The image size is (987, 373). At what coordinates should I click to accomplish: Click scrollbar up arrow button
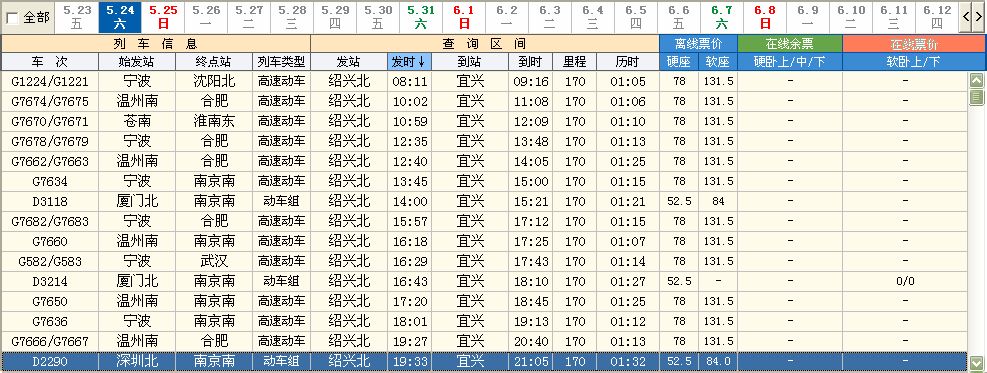pos(976,81)
